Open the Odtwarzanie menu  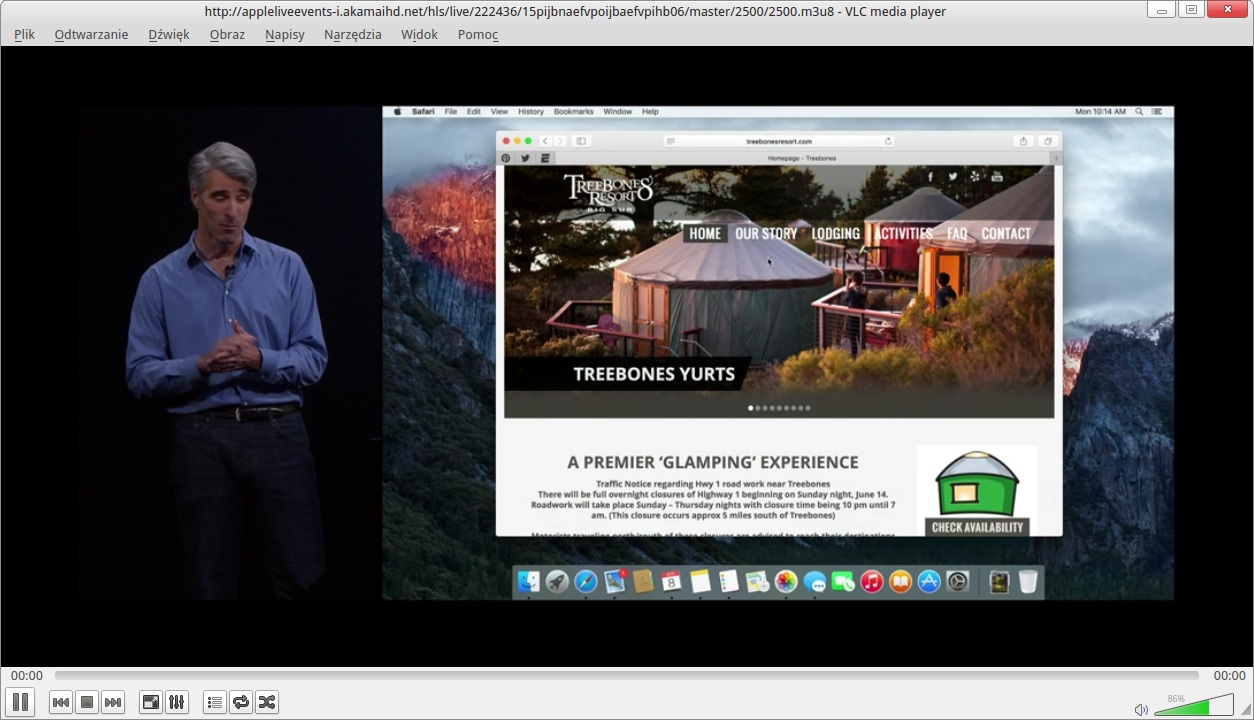coord(91,34)
